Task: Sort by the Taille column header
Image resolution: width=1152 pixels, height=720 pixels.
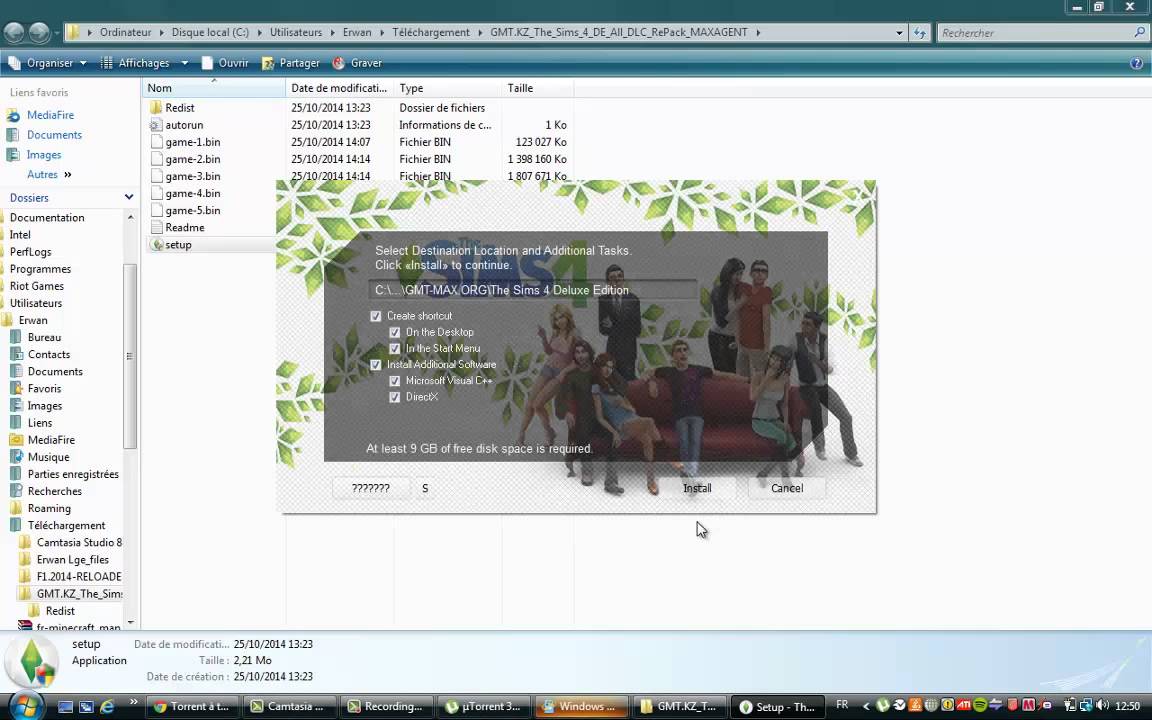Action: coord(537,88)
